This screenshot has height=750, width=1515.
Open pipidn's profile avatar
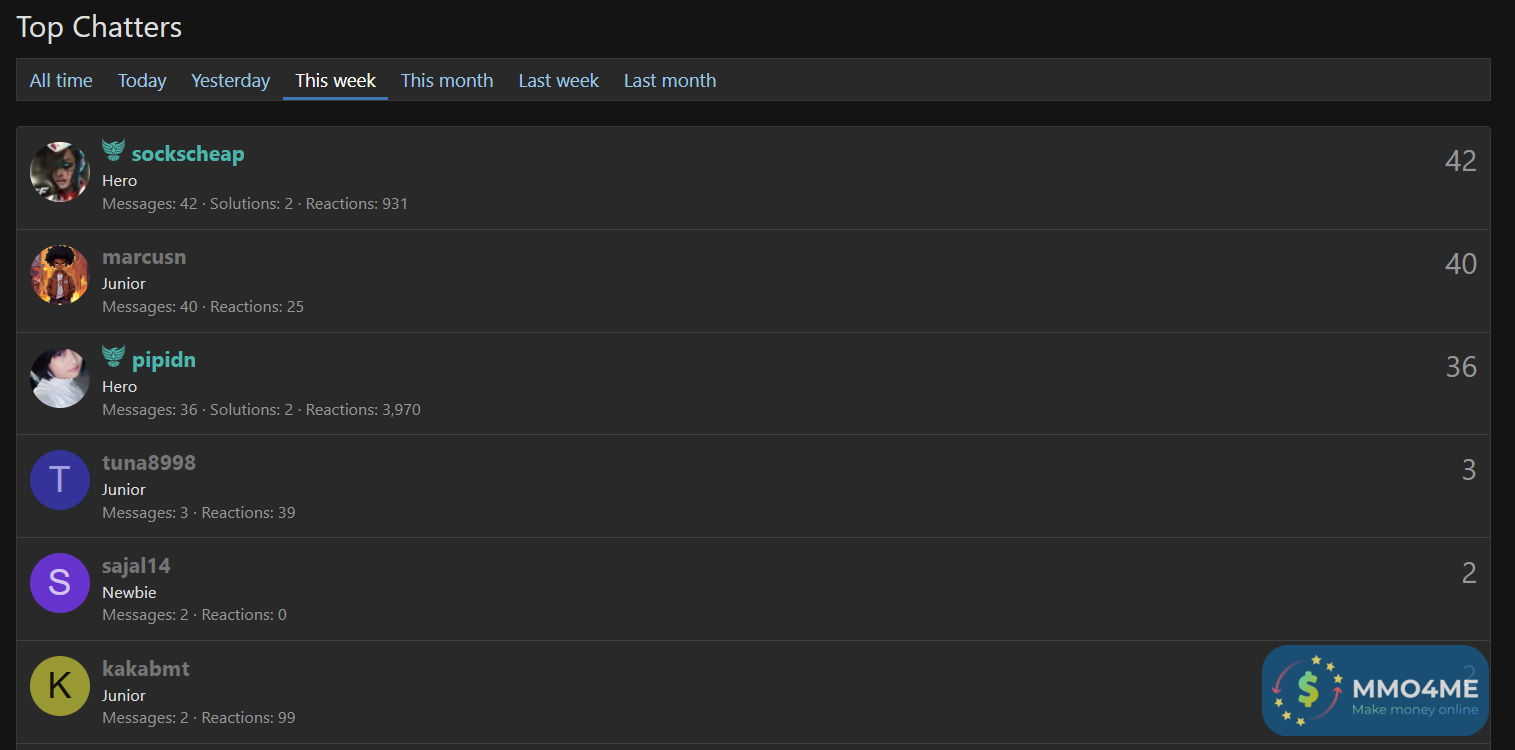[x=60, y=378]
